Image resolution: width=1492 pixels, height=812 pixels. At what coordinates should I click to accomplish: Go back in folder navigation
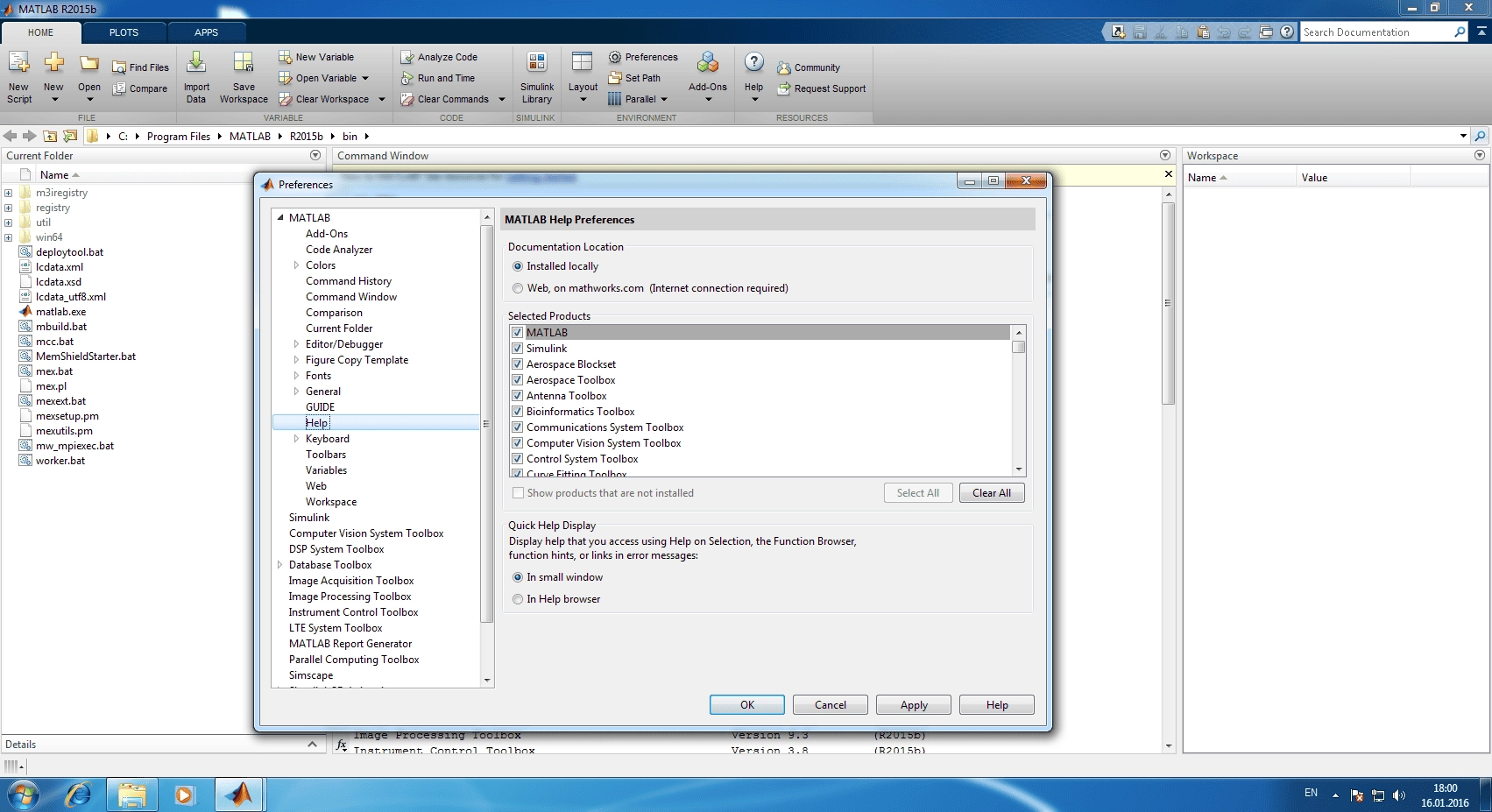click(11, 136)
